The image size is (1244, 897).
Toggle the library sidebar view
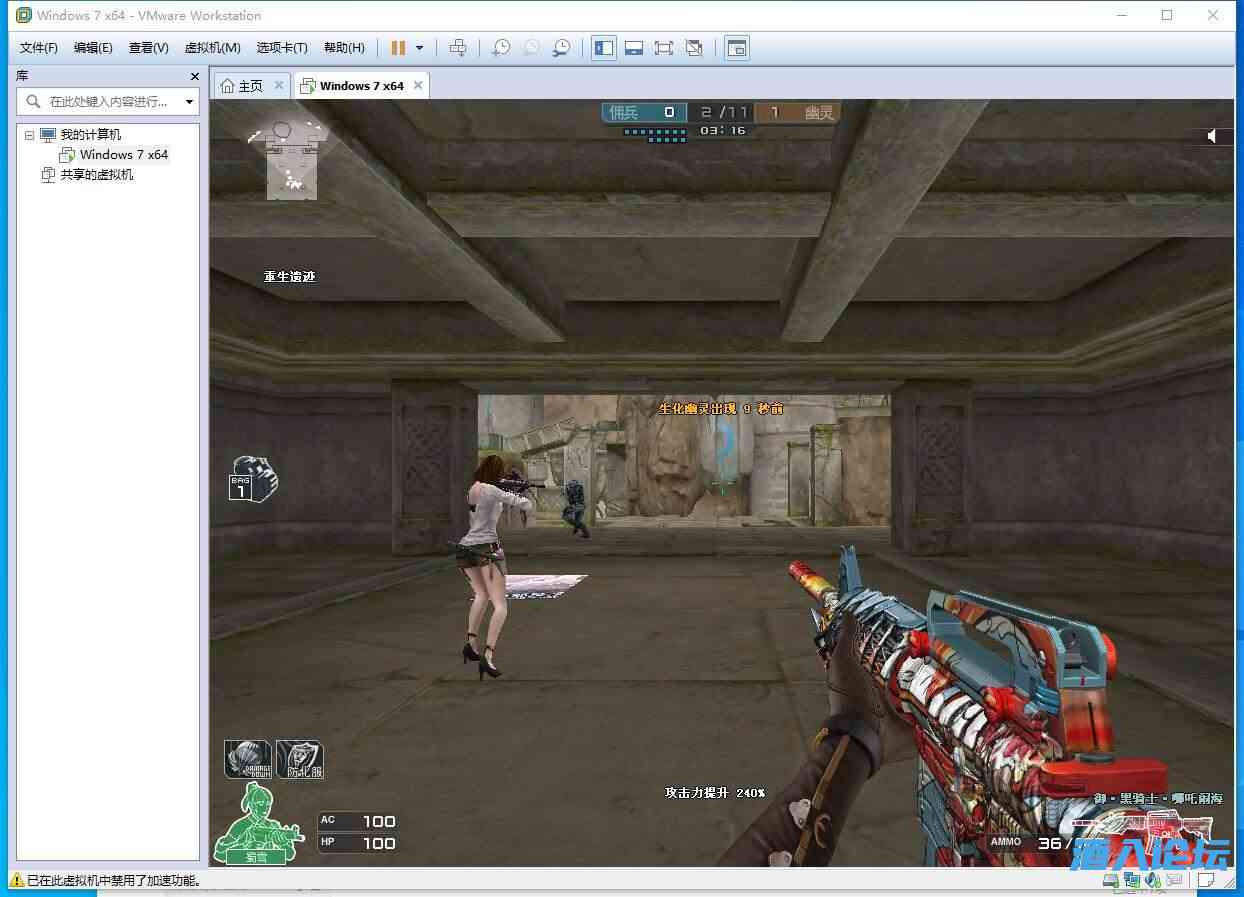coord(603,48)
